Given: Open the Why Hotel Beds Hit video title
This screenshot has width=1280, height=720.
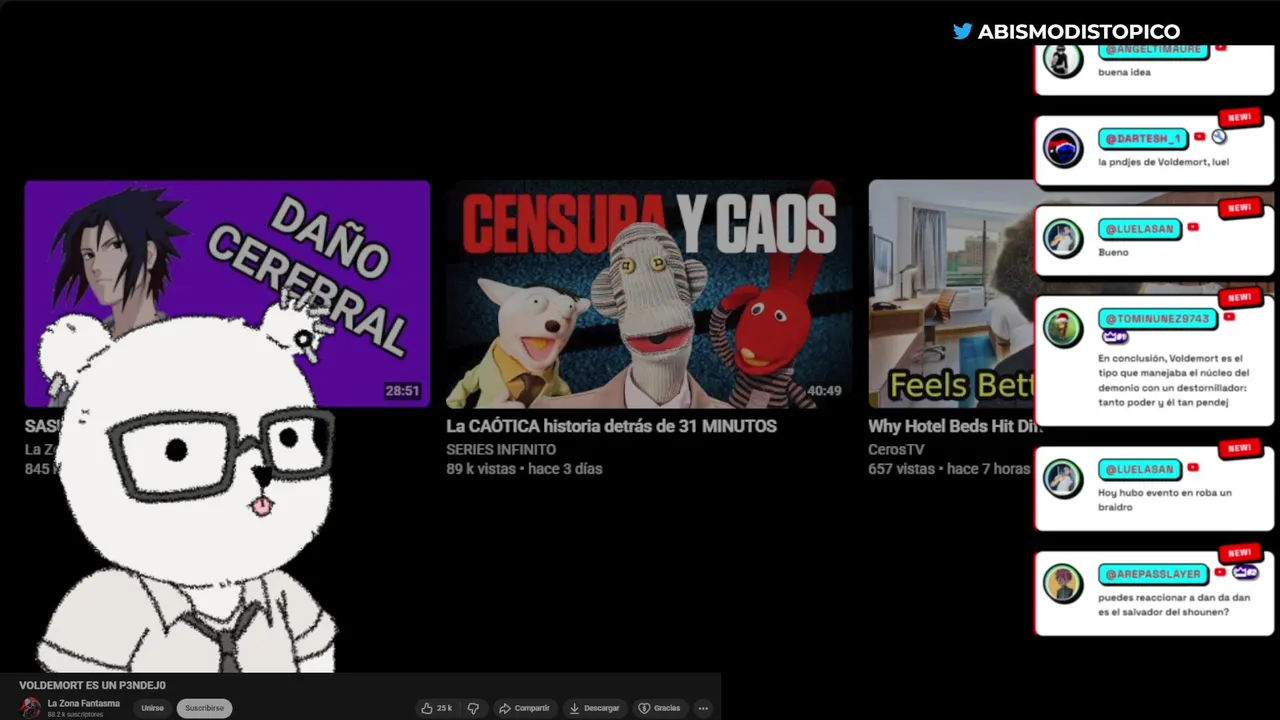Looking at the screenshot, I should (954, 426).
